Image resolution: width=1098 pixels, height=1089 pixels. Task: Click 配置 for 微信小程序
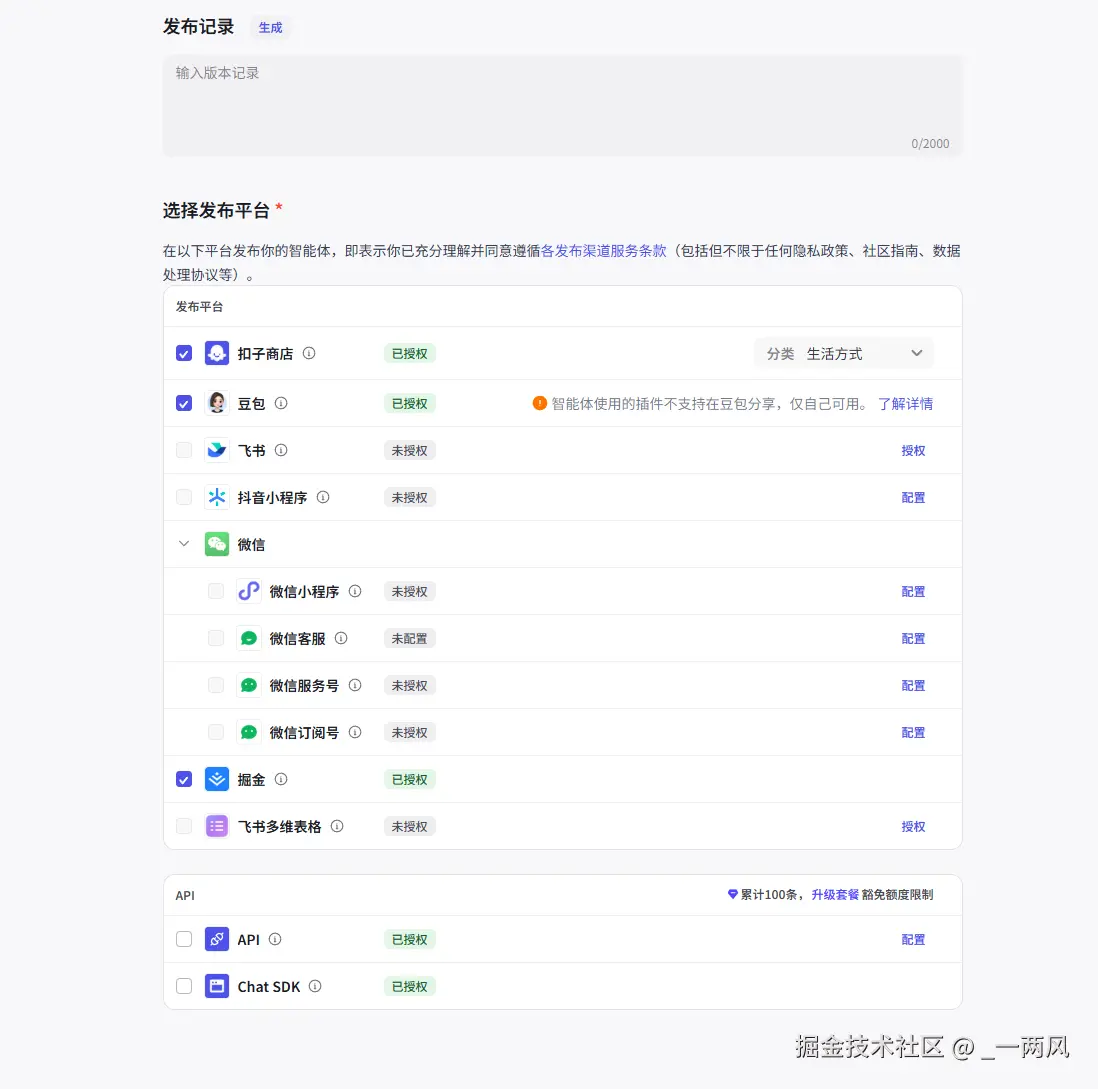(x=912, y=591)
